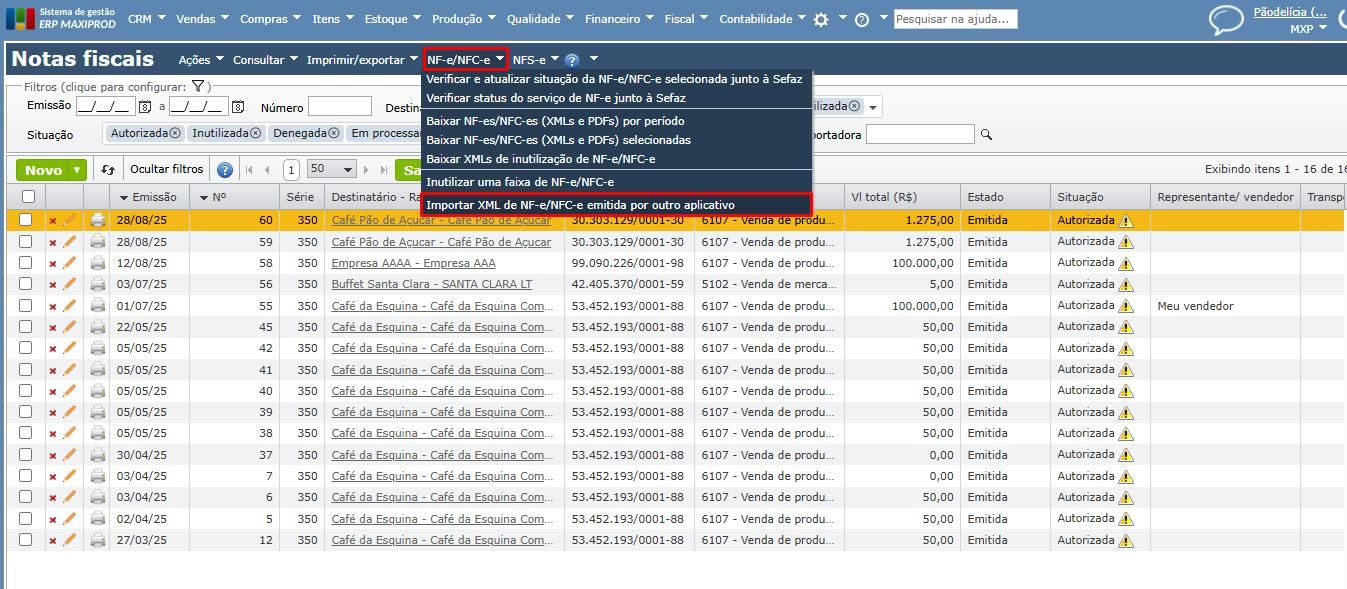Viewport: 1347px width, 589px height.
Task: Edit invoice number 55 with pencil icon
Action: click(x=69, y=306)
